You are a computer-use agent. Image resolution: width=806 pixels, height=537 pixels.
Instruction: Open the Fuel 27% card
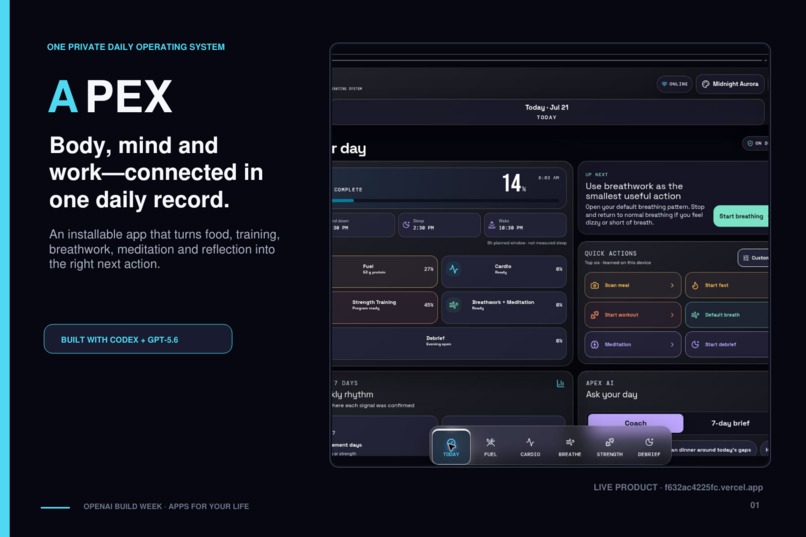(384, 269)
